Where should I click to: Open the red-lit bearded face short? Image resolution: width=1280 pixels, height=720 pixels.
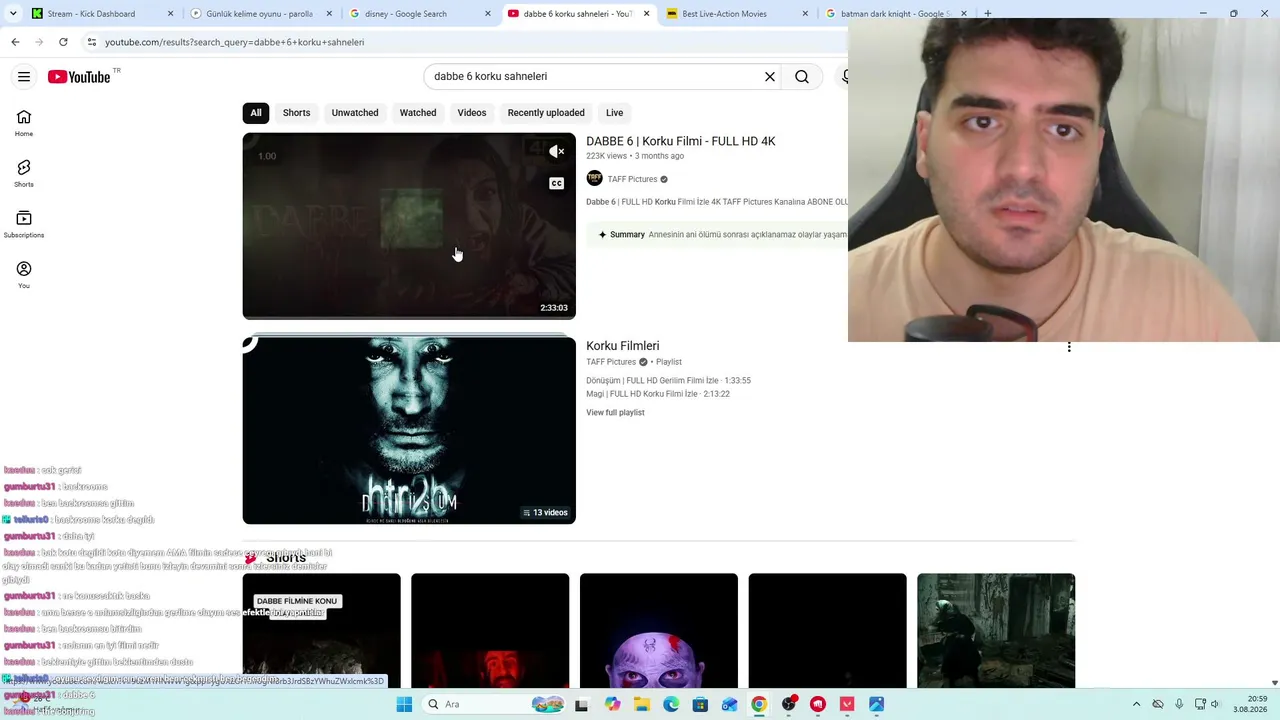coord(490,630)
